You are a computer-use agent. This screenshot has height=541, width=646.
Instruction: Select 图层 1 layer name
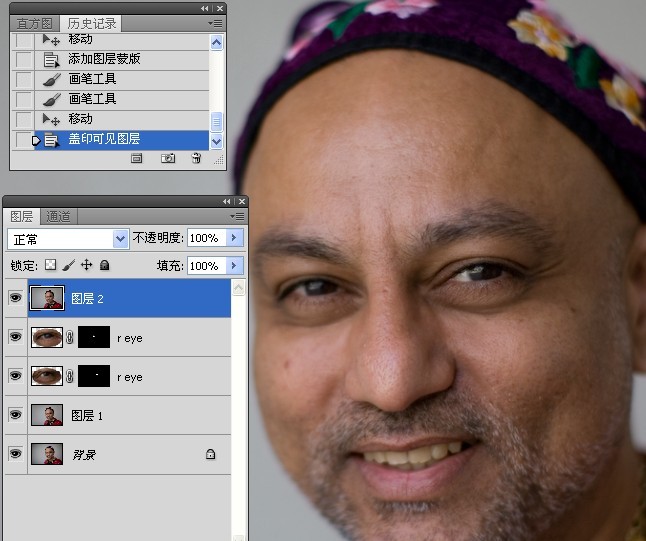(87, 415)
